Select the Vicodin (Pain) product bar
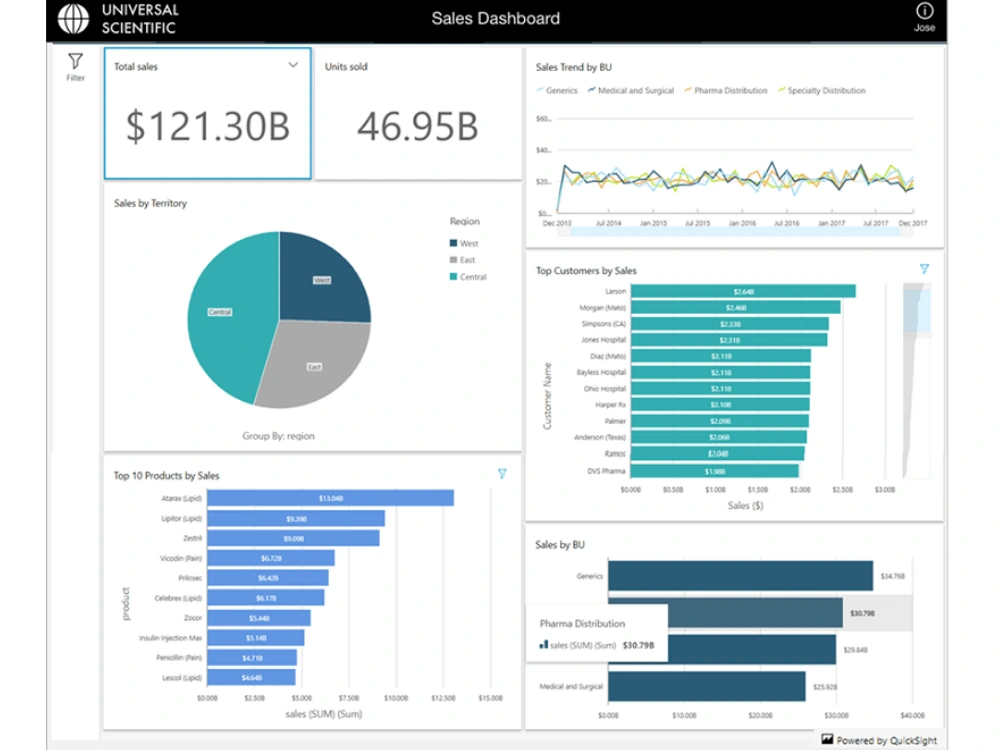This screenshot has width=1000, height=750. click(x=270, y=558)
